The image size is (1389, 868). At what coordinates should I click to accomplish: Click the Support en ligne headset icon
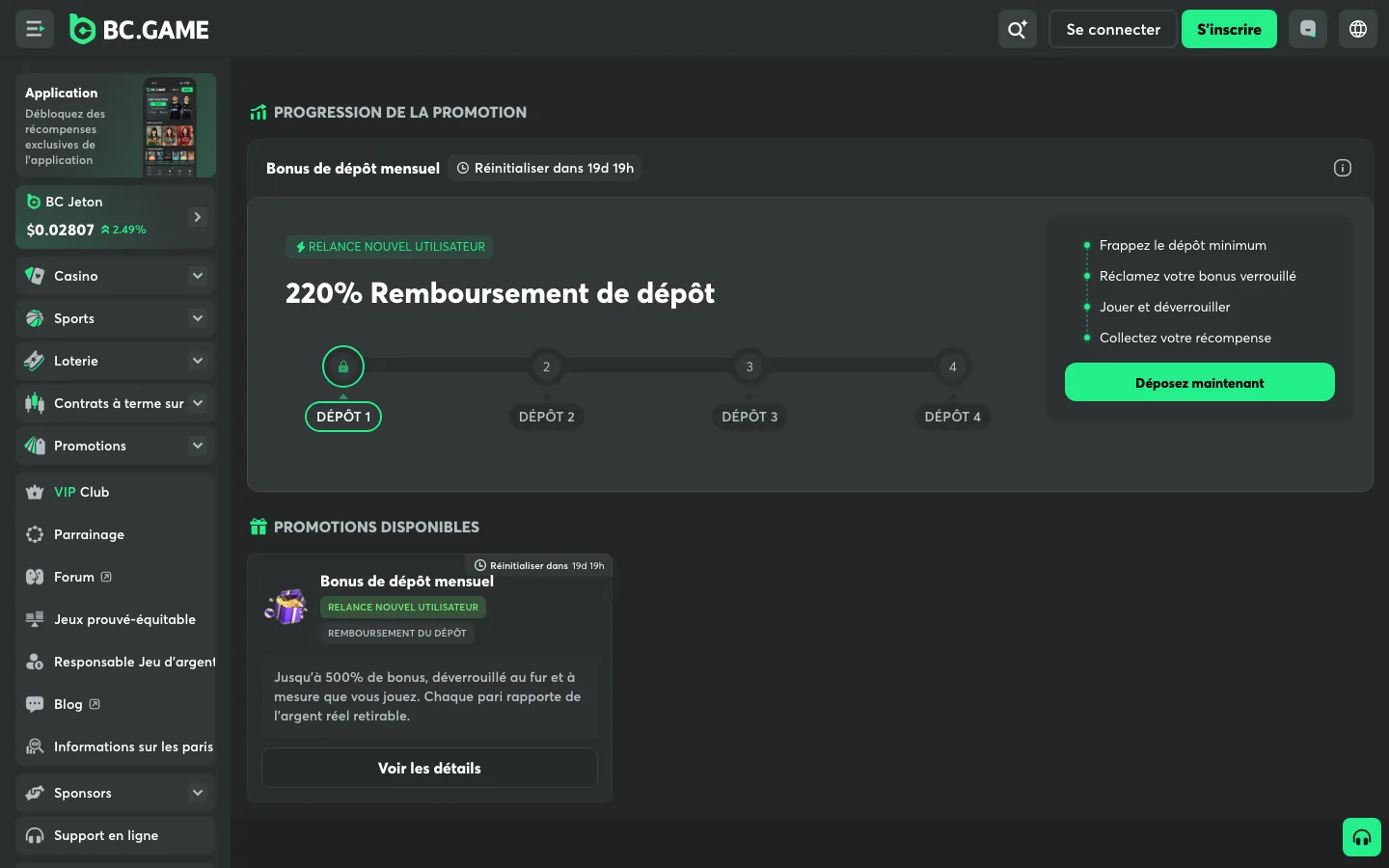point(35,835)
